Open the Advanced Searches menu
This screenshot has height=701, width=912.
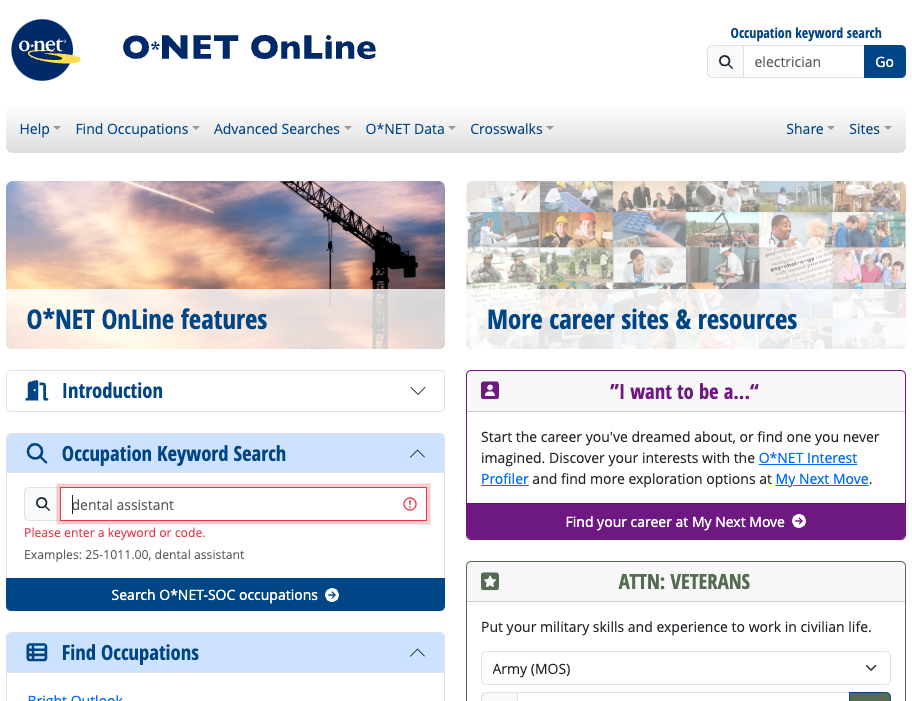coord(283,129)
